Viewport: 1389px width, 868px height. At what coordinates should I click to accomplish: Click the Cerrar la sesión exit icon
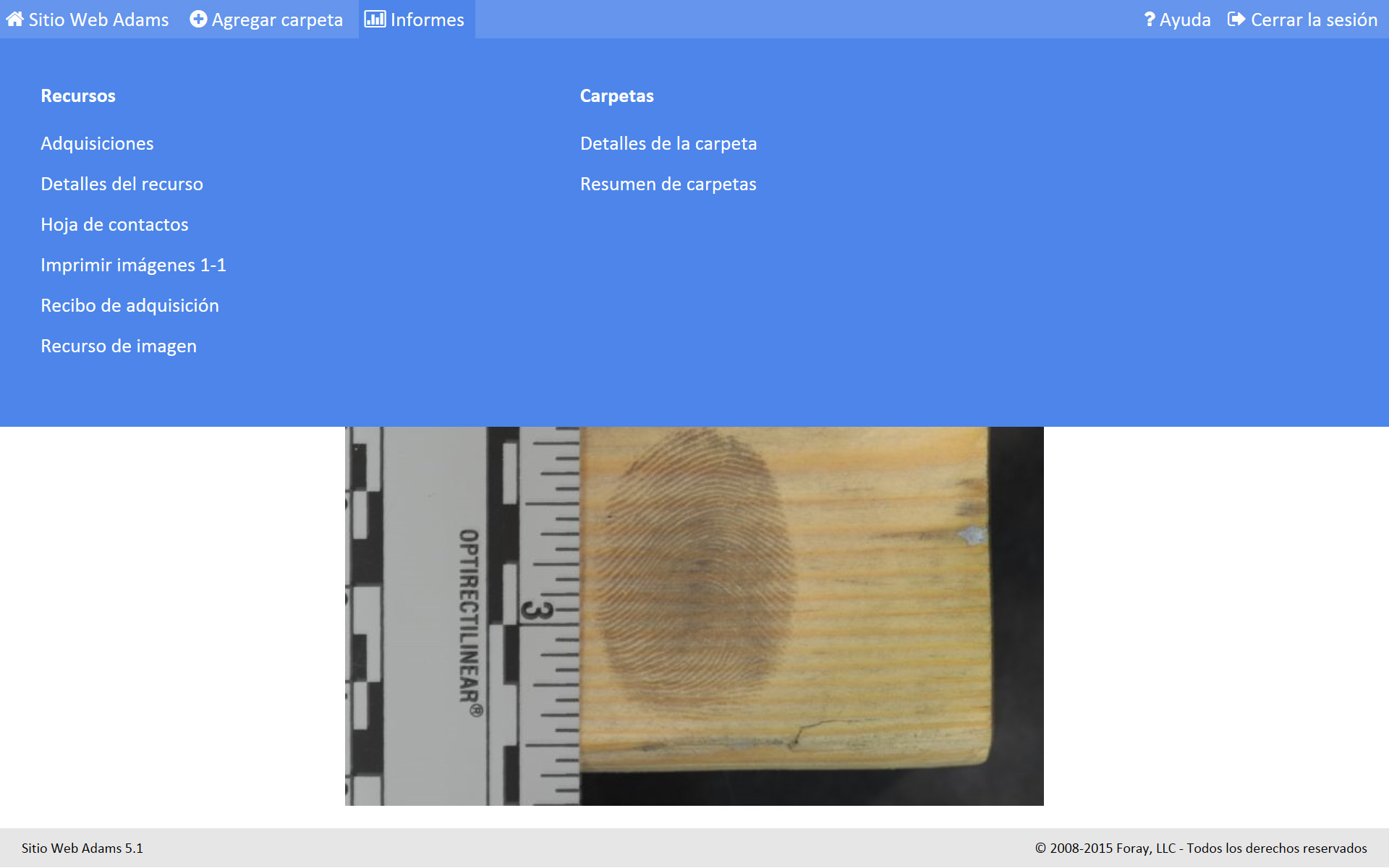[x=1236, y=19]
